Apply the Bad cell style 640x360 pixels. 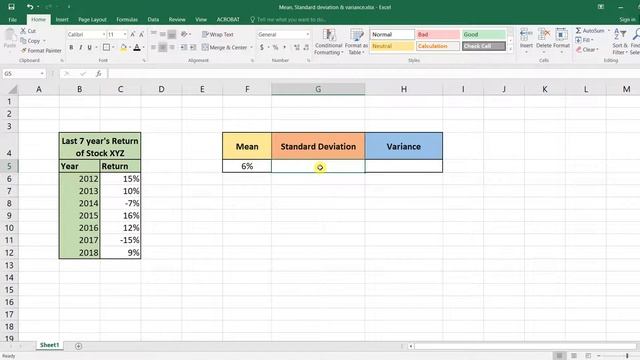click(x=438, y=35)
